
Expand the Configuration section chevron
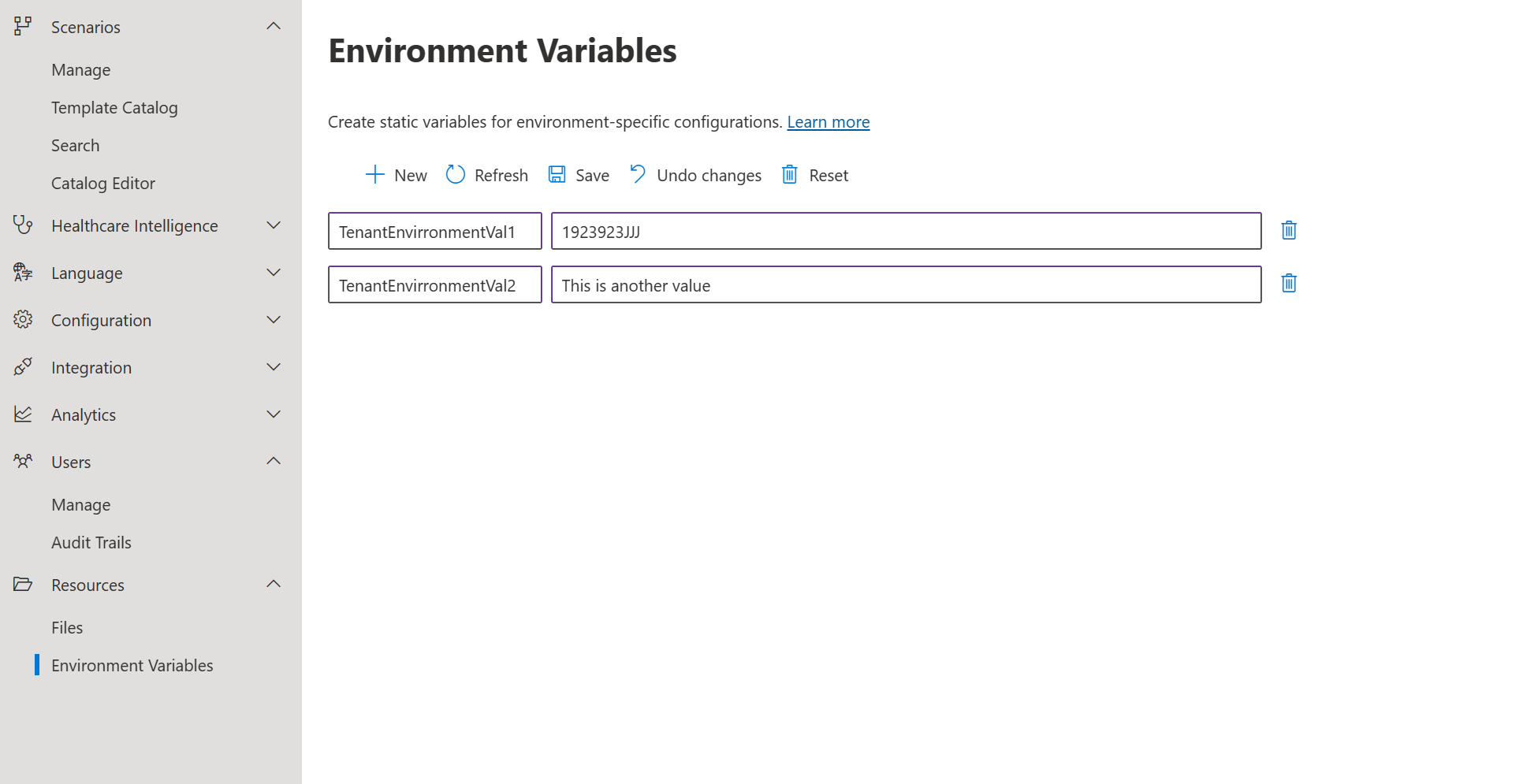click(x=274, y=320)
